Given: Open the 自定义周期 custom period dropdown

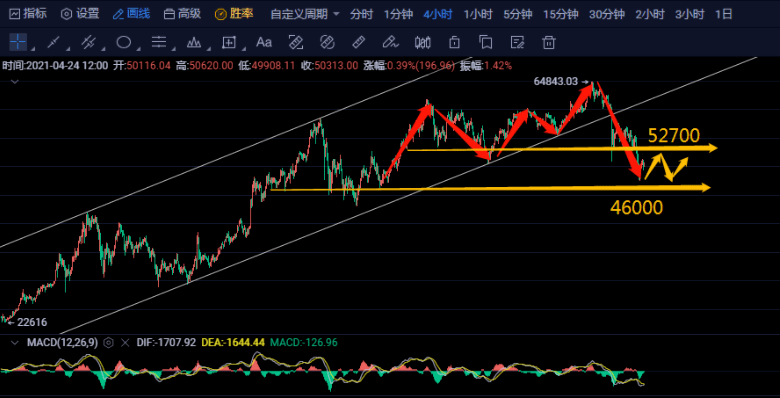Looking at the screenshot, I should 304,14.
